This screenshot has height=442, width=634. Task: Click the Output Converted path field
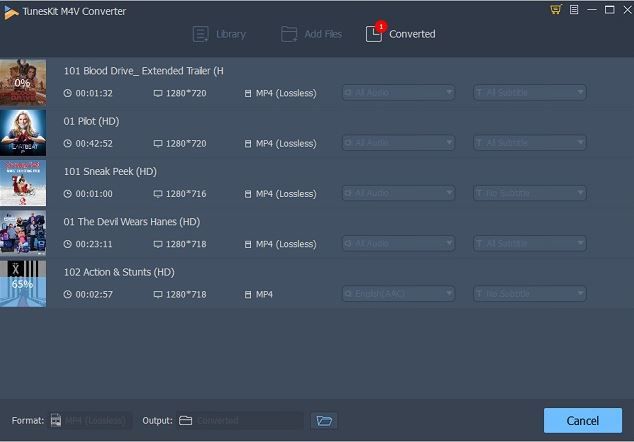[x=240, y=421]
